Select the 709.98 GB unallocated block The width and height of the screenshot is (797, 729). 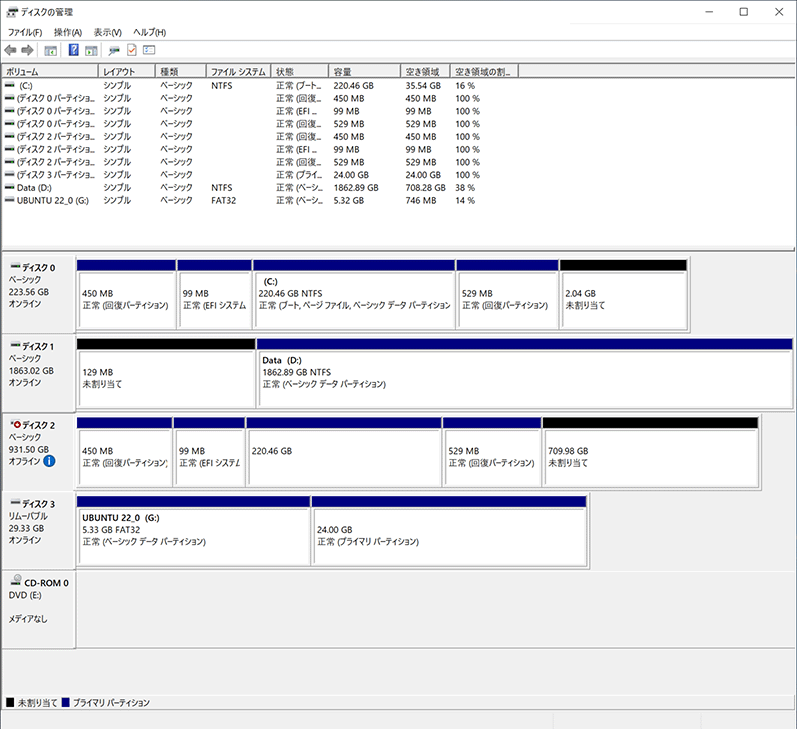pos(650,456)
